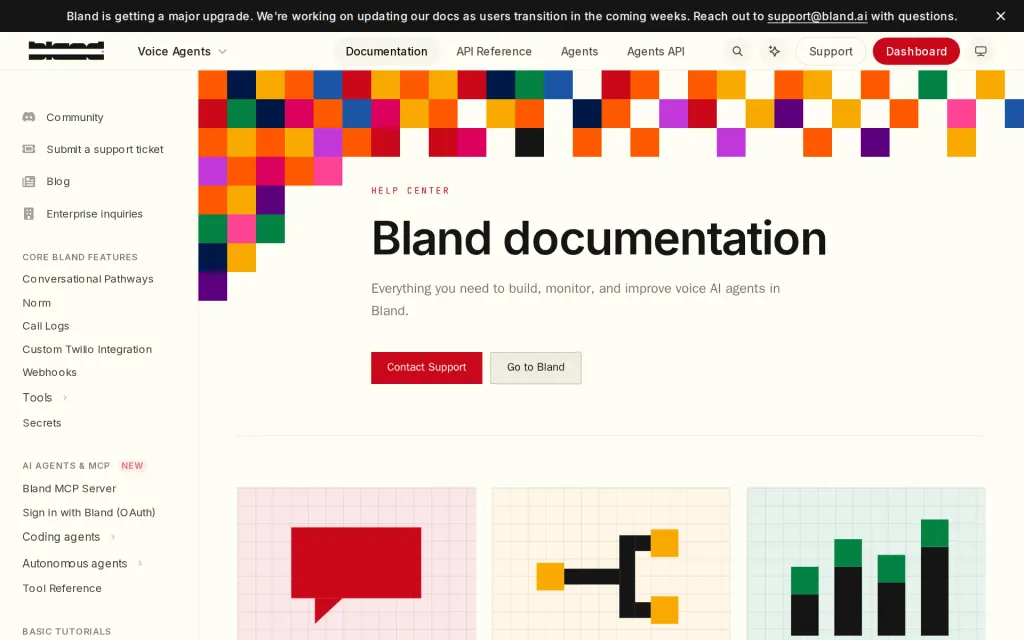This screenshot has width=1024, height=640.
Task: Click the Contact Support button
Action: pyautogui.click(x=426, y=368)
